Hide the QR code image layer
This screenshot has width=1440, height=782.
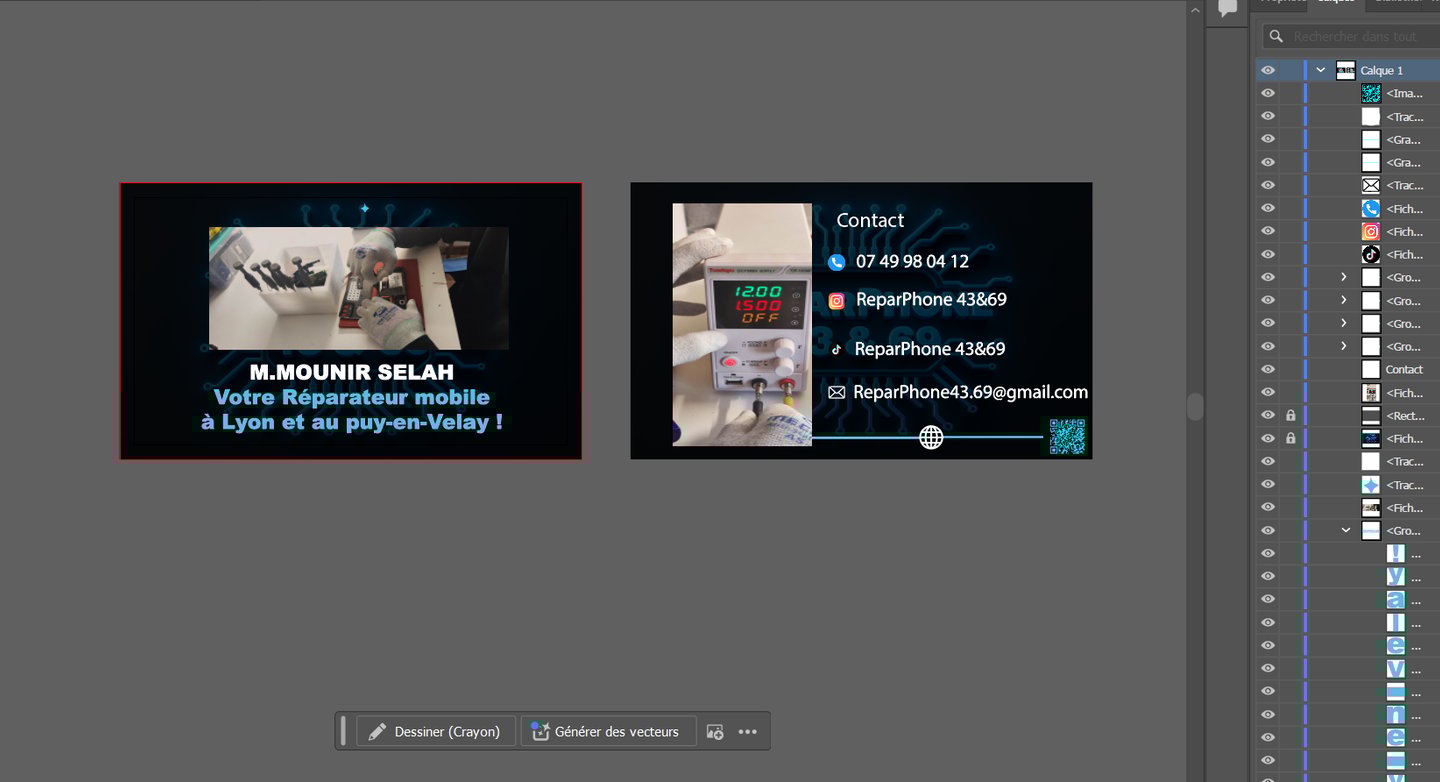(1268, 93)
